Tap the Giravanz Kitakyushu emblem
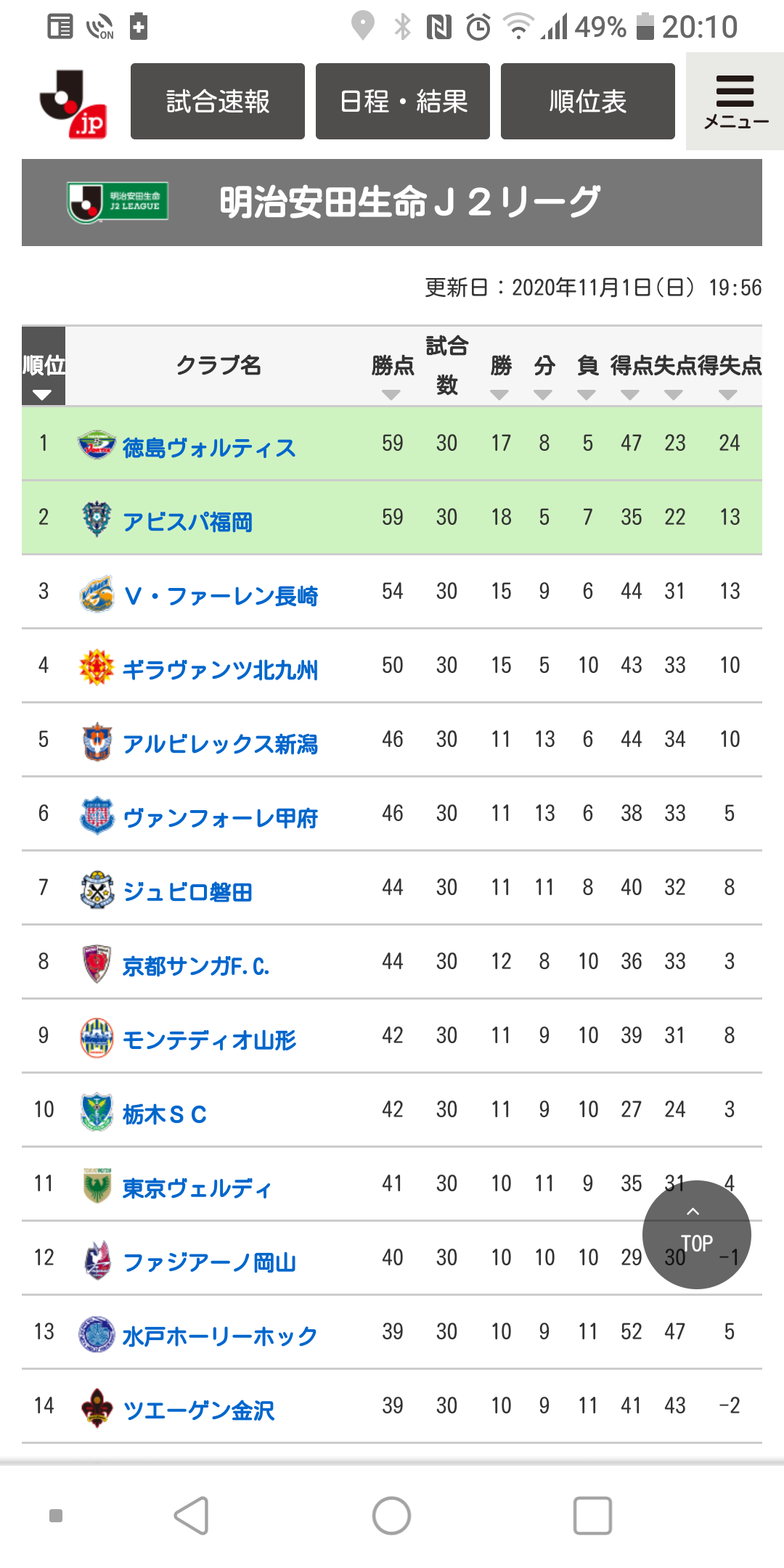Image resolution: width=784 pixels, height=1568 pixels. pos(97,666)
